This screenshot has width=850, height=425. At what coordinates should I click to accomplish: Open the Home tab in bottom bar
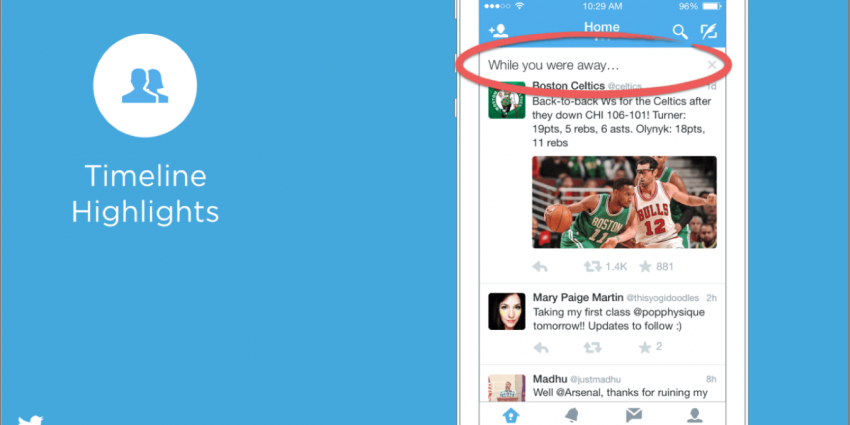[511, 415]
